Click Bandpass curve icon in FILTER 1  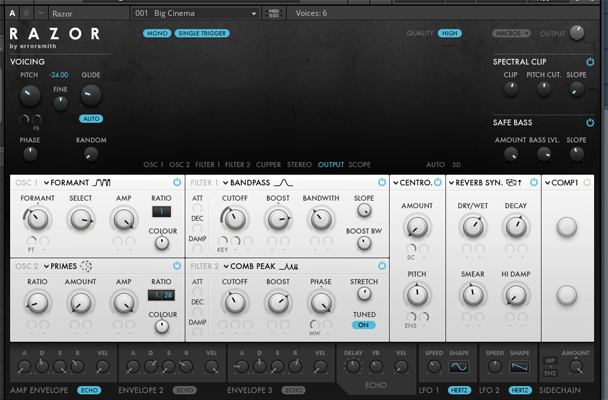point(283,183)
